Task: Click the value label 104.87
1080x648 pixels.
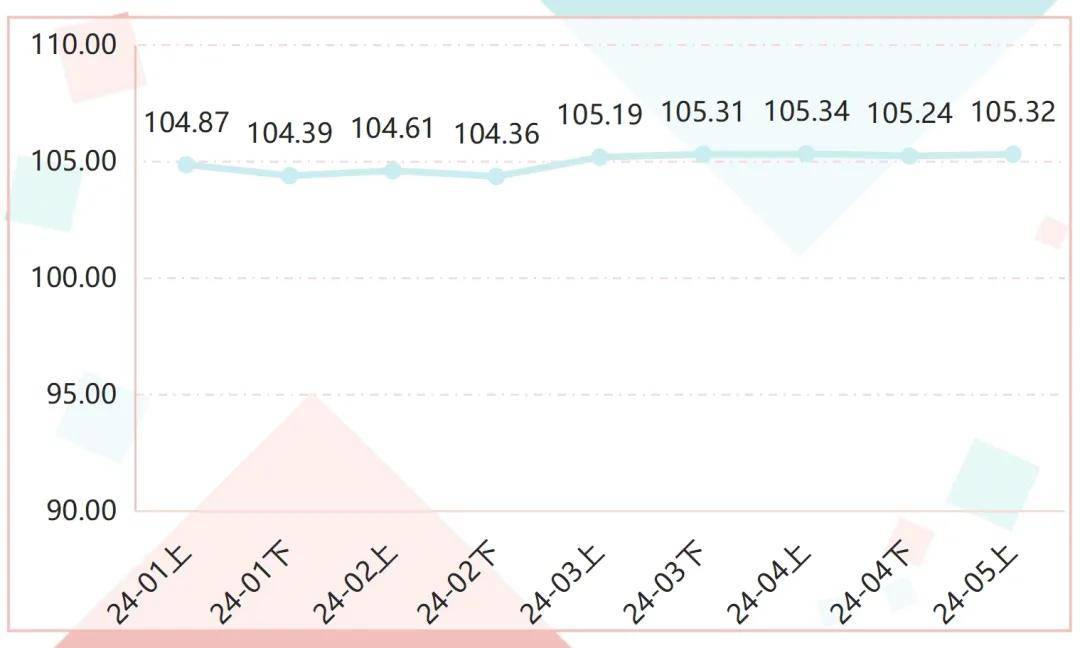Action: point(187,123)
